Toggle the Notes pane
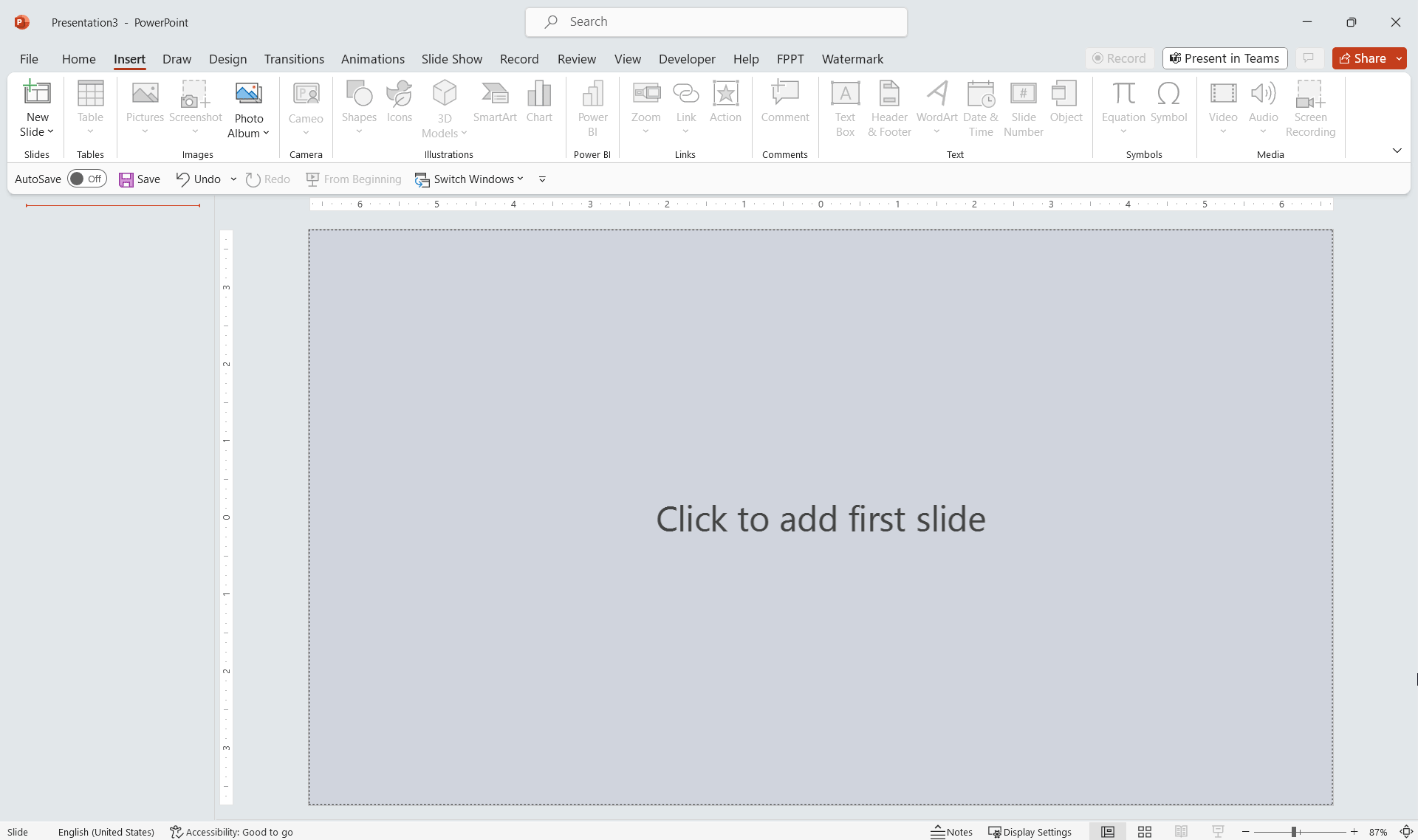1418x840 pixels. coord(953,832)
